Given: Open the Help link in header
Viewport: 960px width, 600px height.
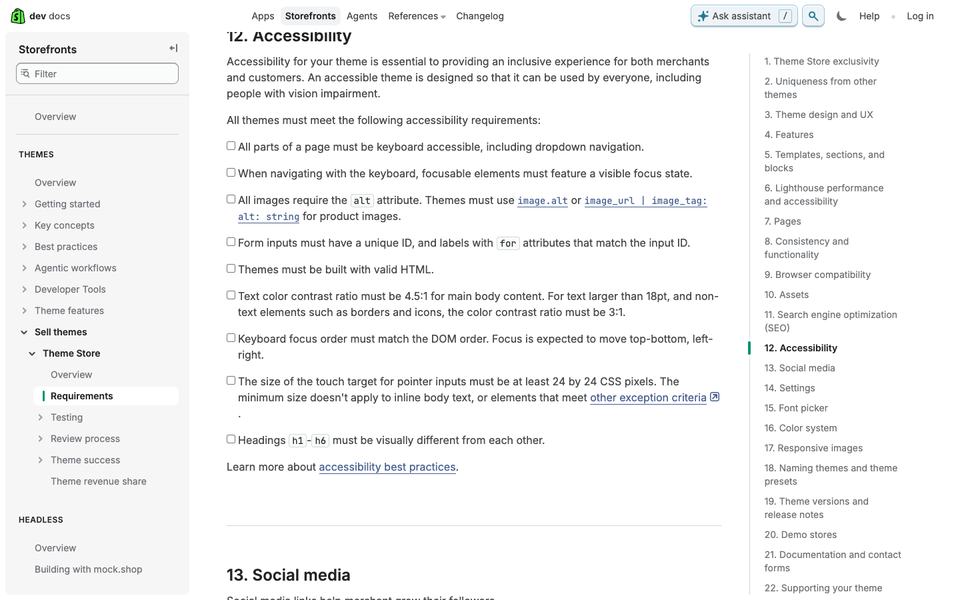Looking at the screenshot, I should coord(869,16).
